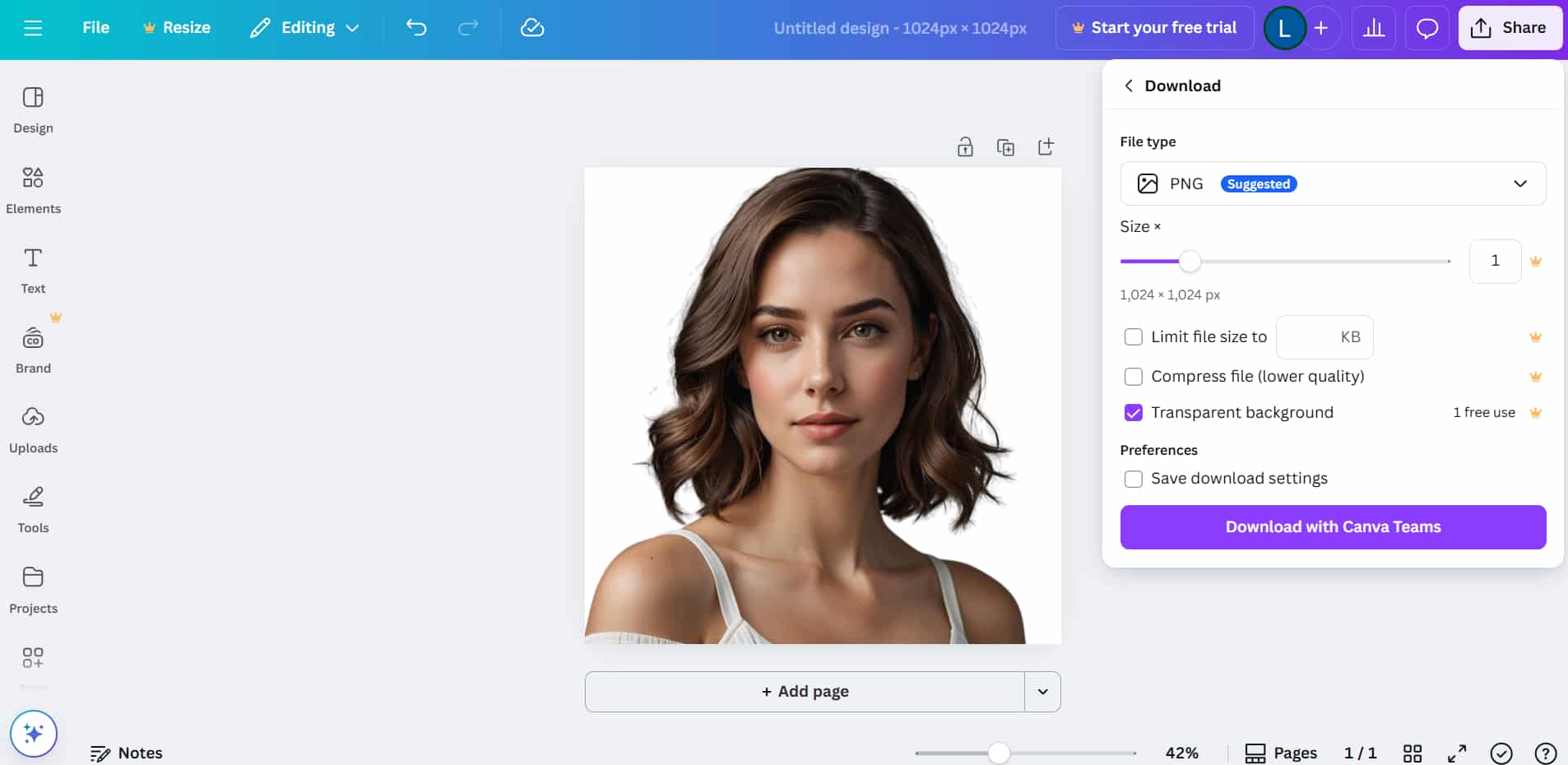
Task: Enable Limit file size option
Action: click(1134, 337)
